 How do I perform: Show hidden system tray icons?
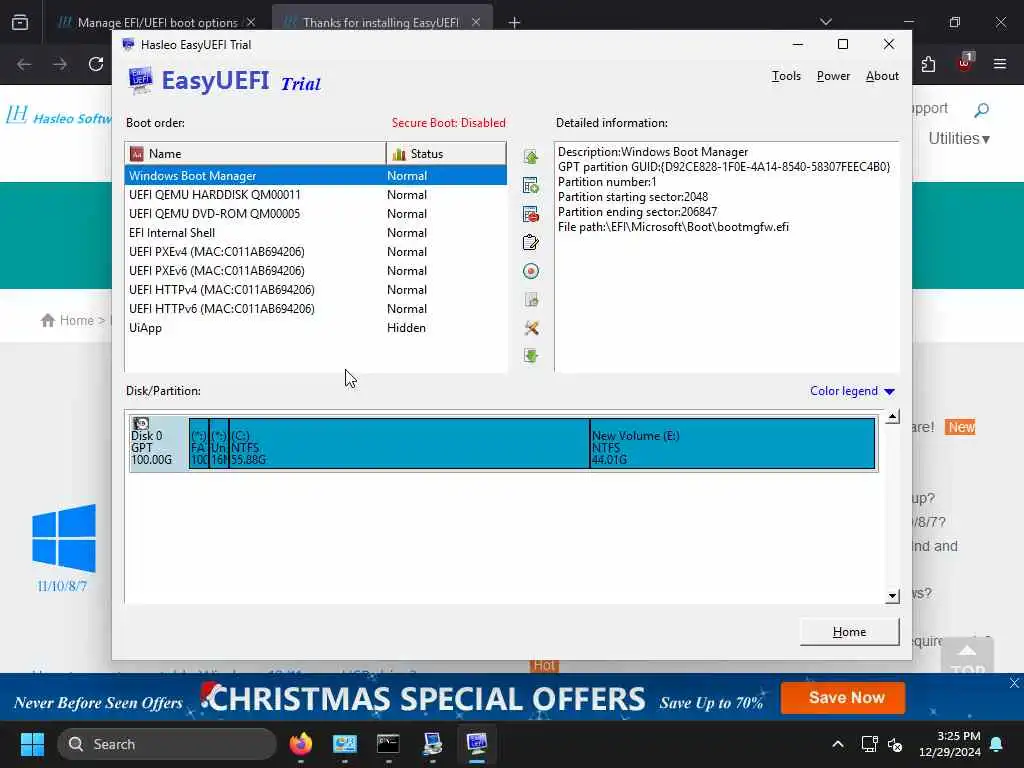point(838,744)
